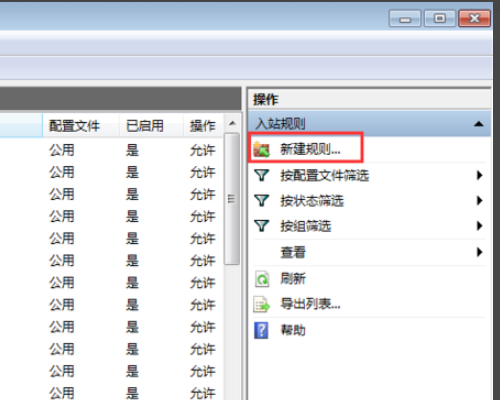Image resolution: width=500 pixels, height=400 pixels.
Task: Click the green refresh icon for 刷新
Action: coord(262,279)
